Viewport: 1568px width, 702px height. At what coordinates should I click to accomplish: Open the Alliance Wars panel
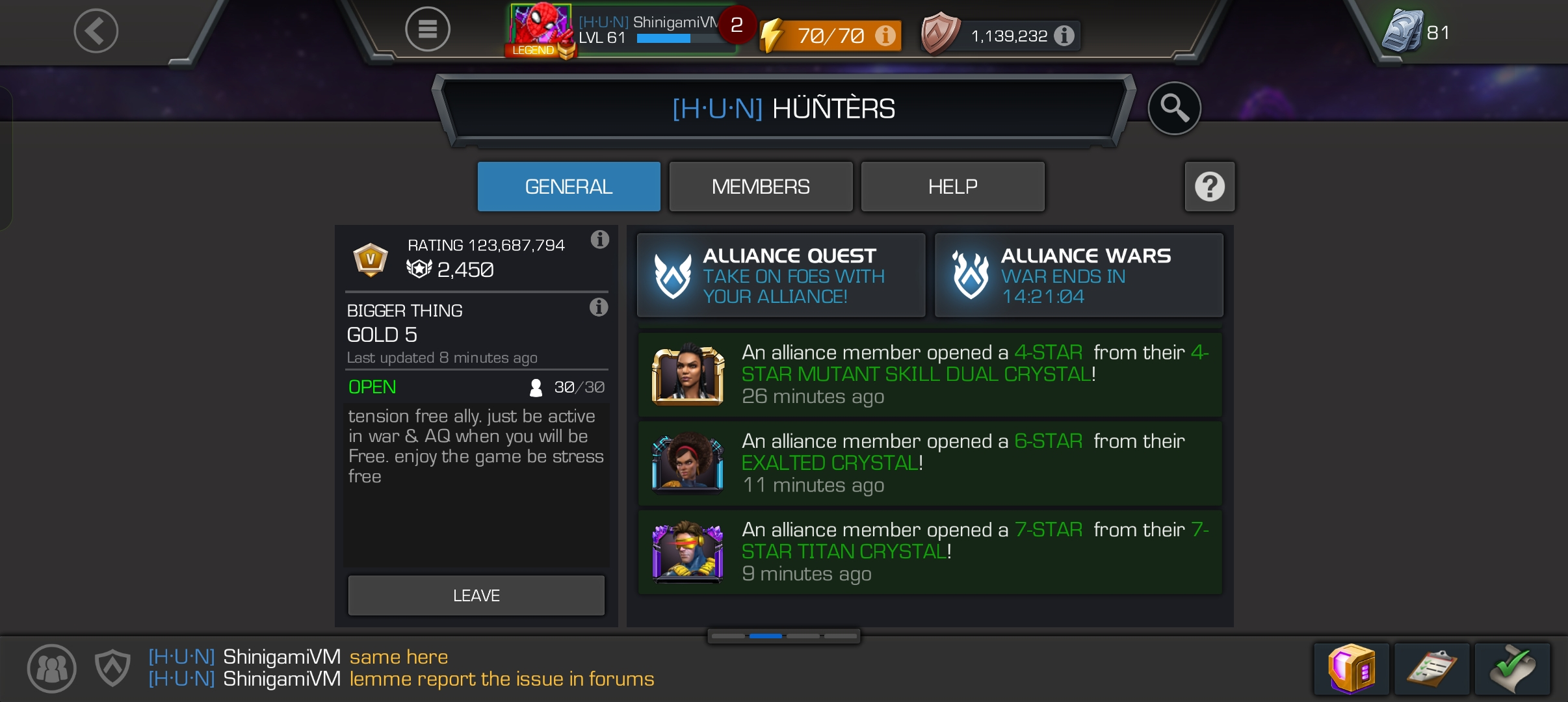[x=1079, y=276]
